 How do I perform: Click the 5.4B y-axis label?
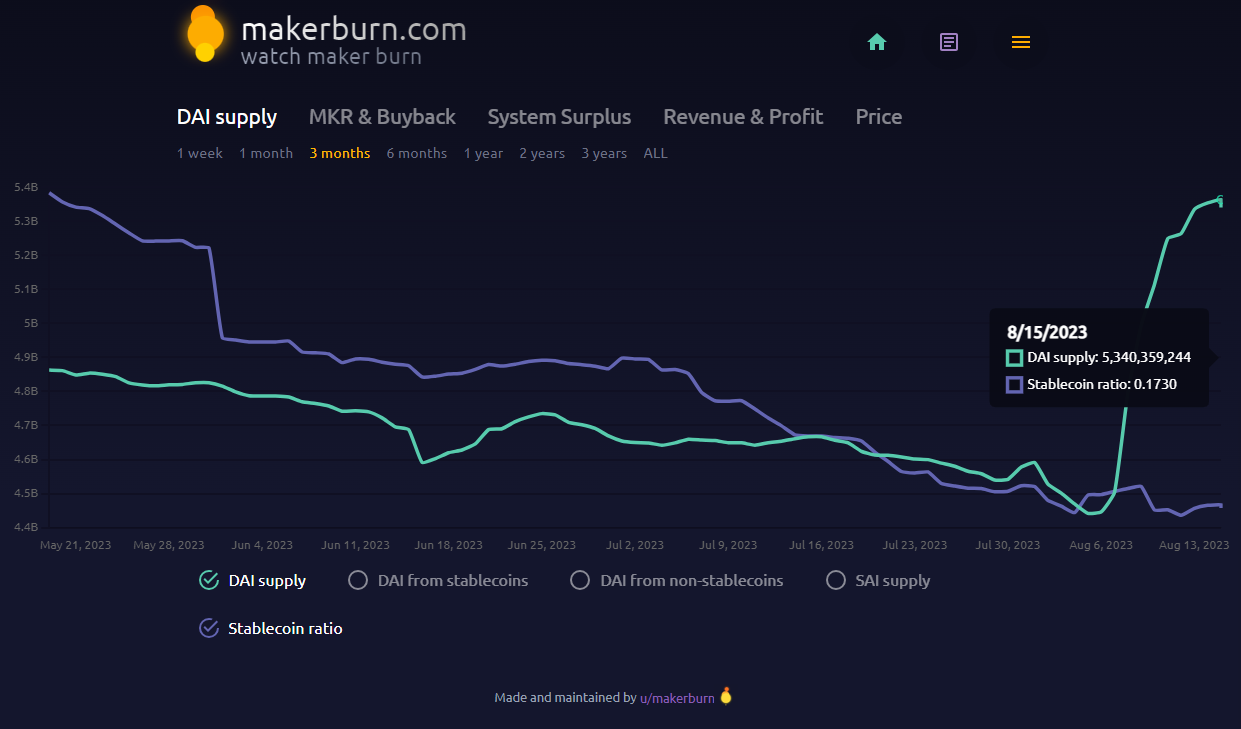tap(26, 187)
